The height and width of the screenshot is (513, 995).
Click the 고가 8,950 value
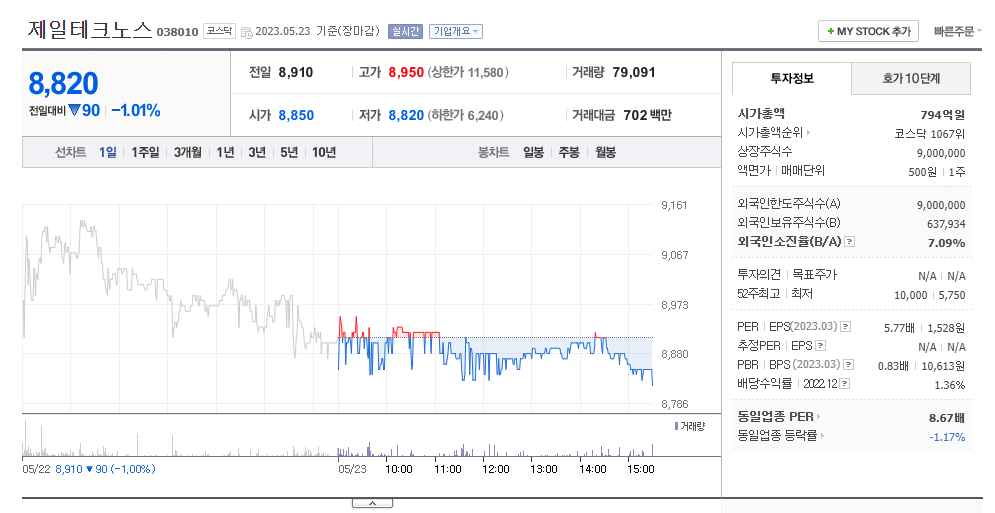pyautogui.click(x=406, y=72)
